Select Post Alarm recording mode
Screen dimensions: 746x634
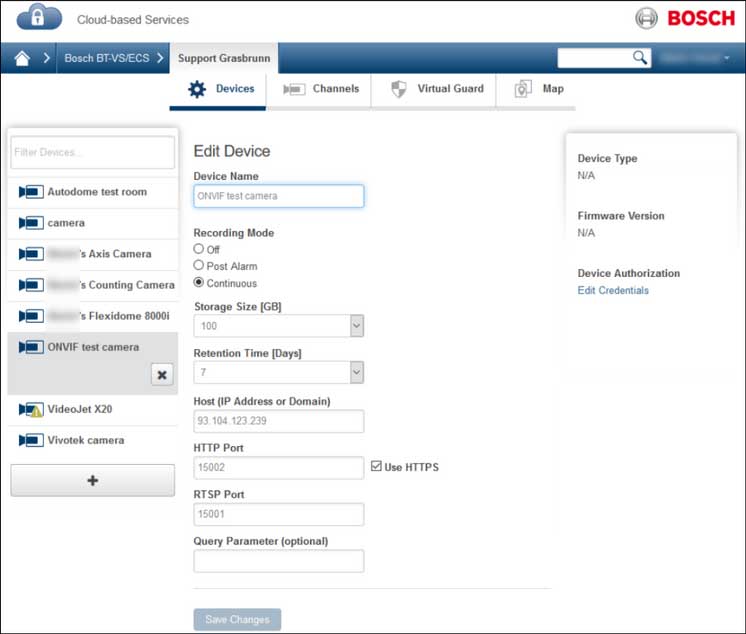point(199,266)
